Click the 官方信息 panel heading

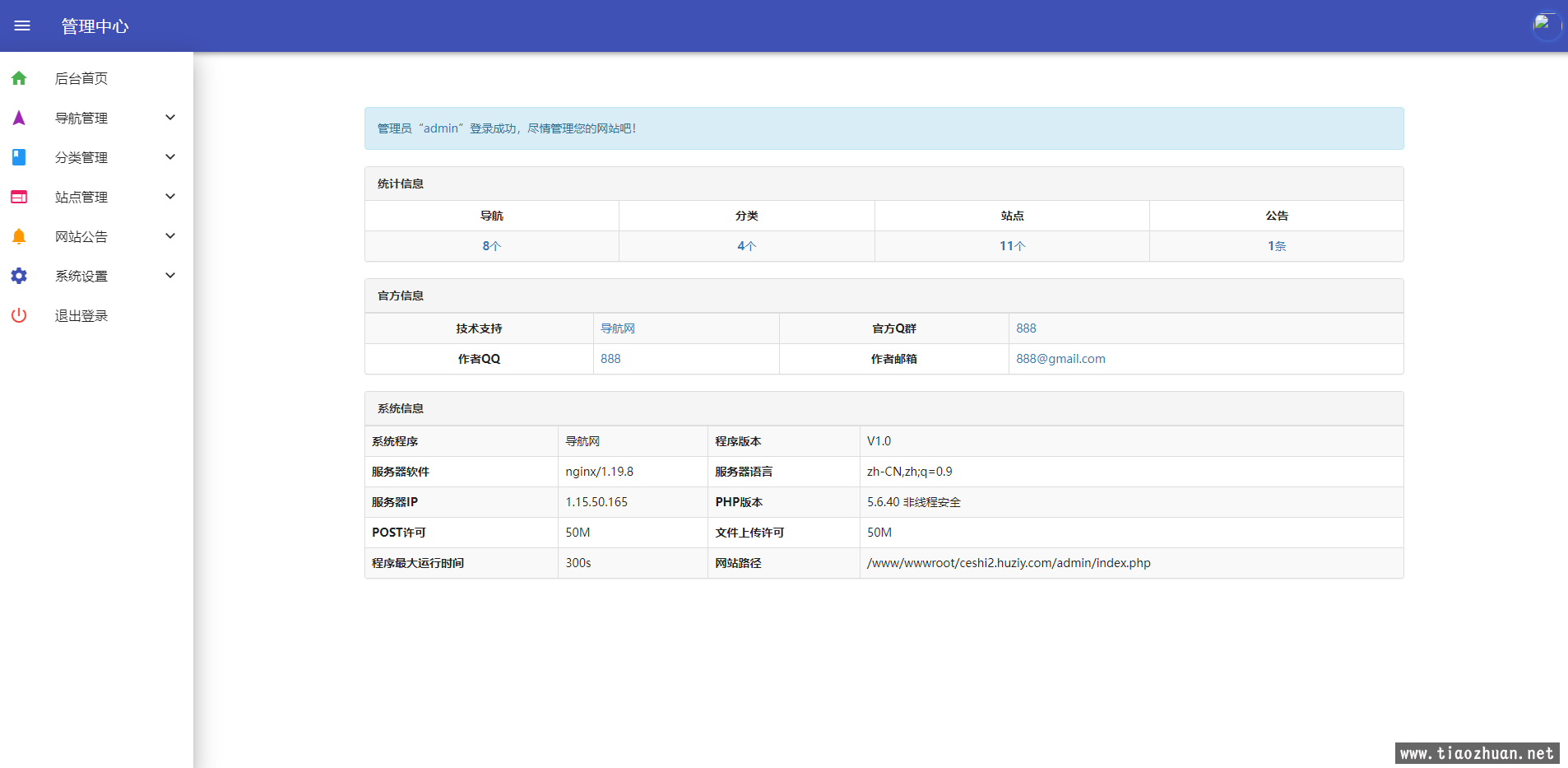coord(884,296)
